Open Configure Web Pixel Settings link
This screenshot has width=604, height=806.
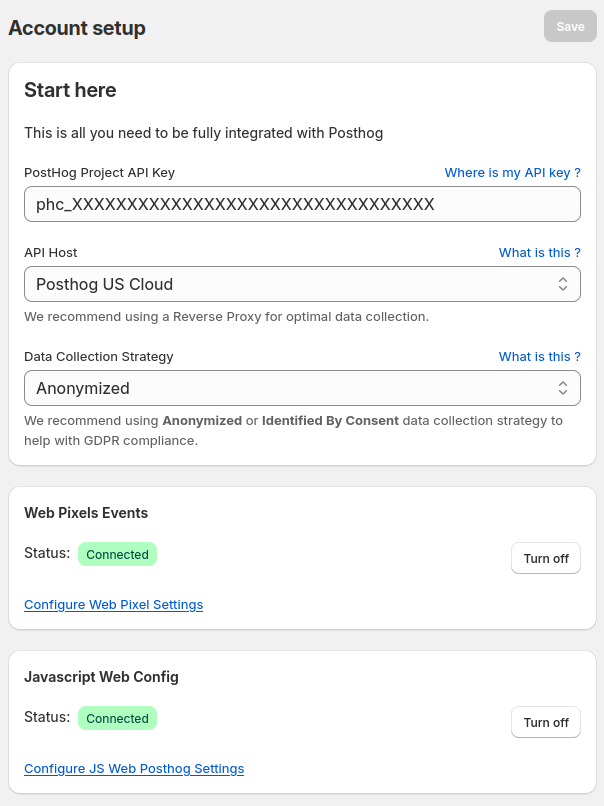coord(113,605)
